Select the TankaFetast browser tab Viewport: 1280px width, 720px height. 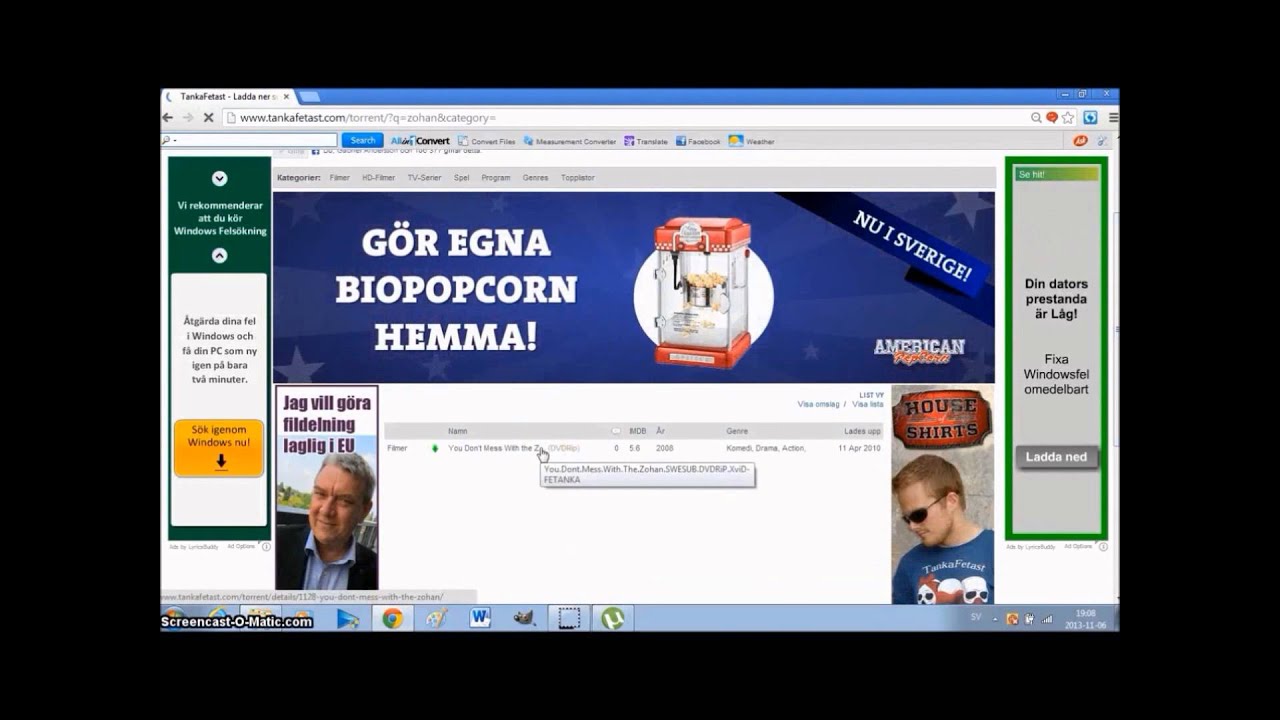coord(227,97)
